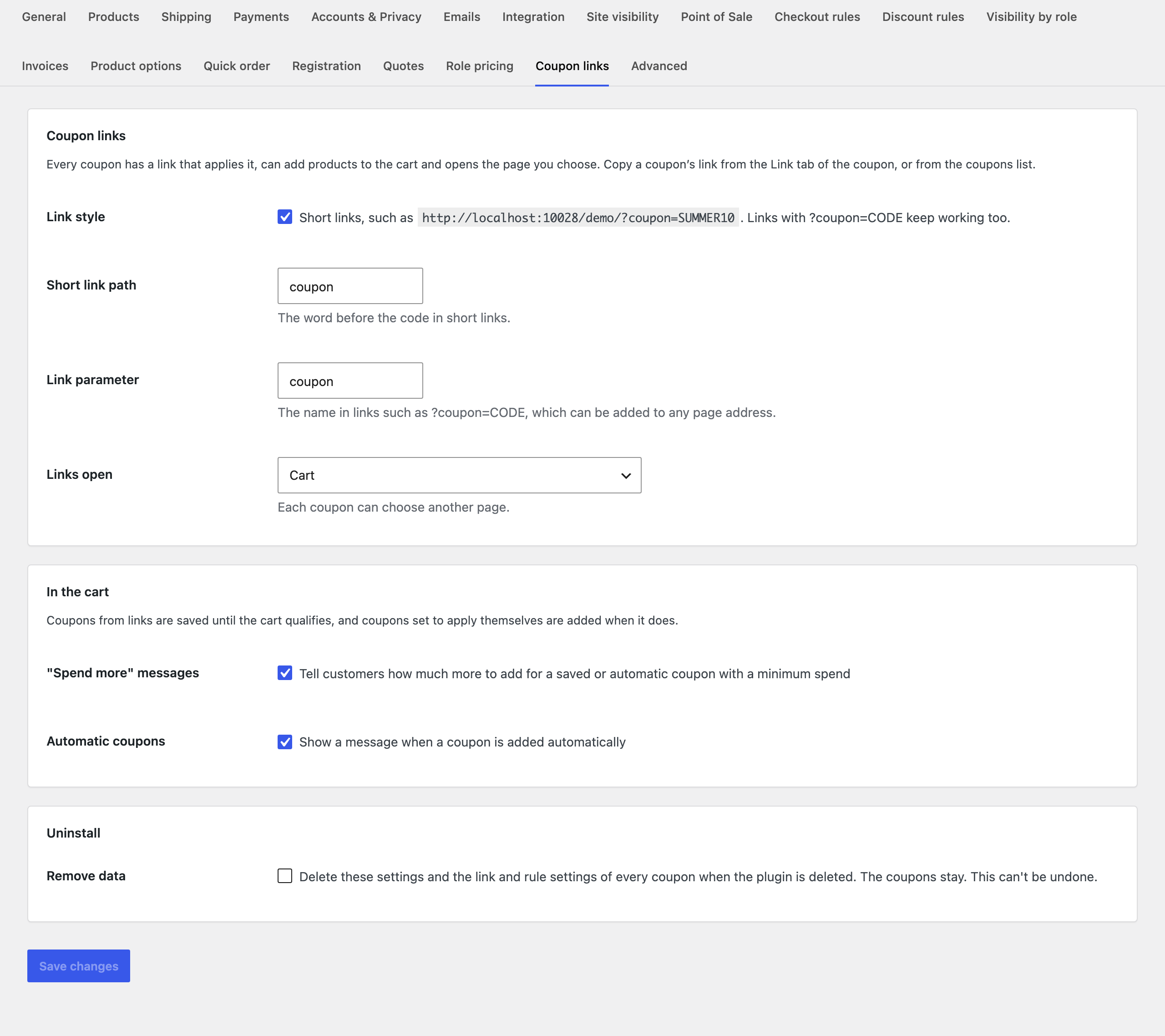The image size is (1165, 1036).
Task: Go to the Shipping tab
Action: coord(187,17)
